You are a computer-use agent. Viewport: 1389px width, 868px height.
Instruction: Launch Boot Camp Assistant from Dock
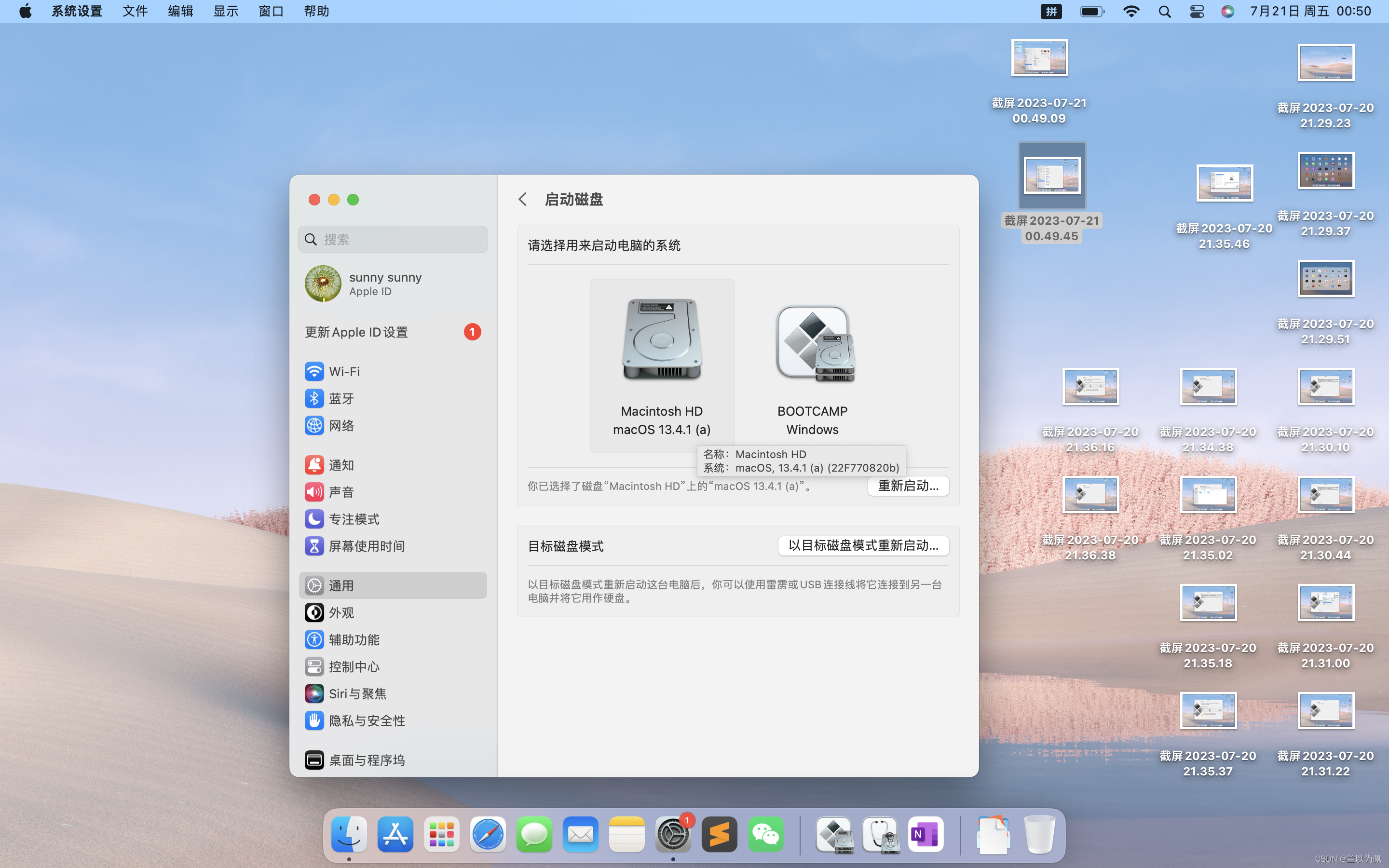(833, 835)
